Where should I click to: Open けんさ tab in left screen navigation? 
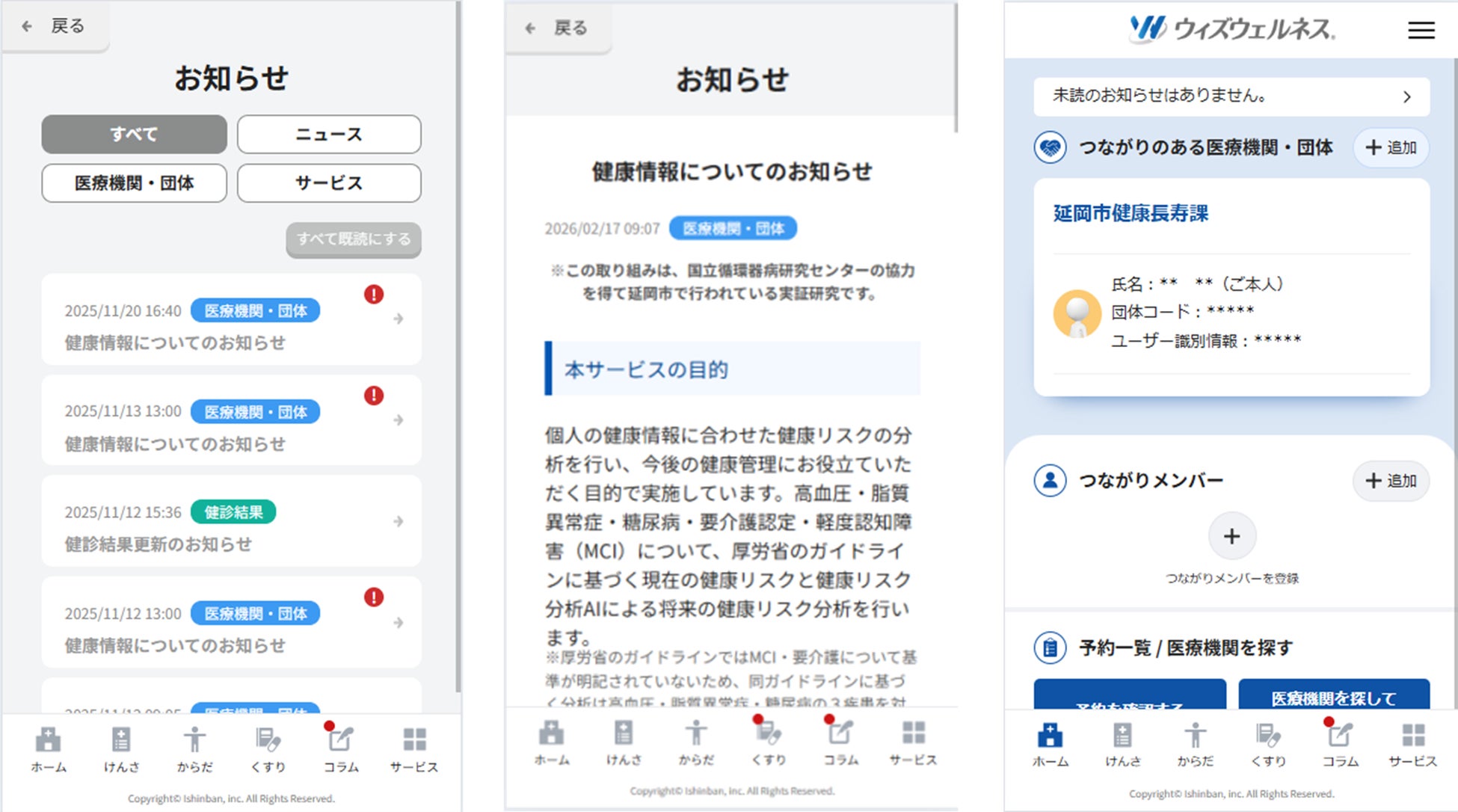coord(120,740)
